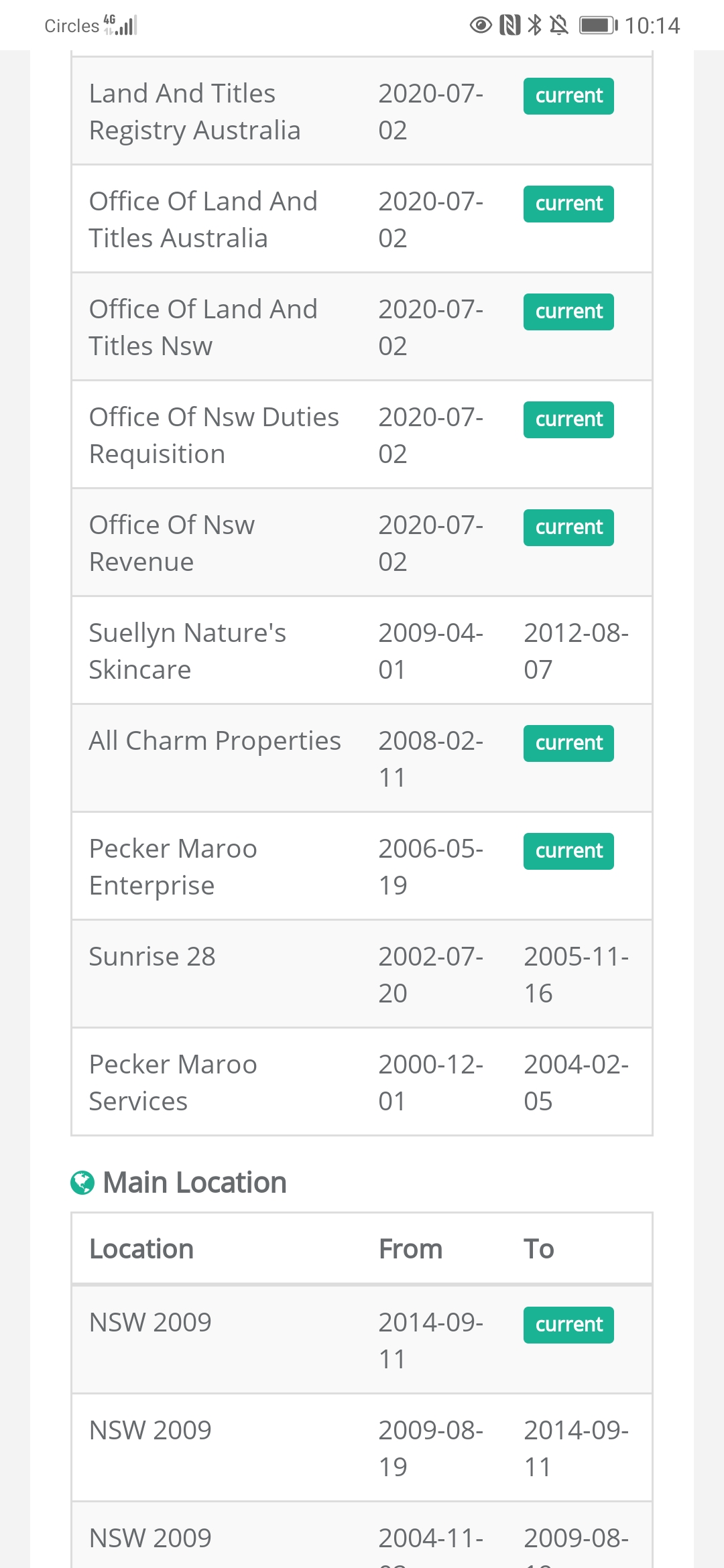This screenshot has height=1568, width=724.
Task: Select Office Of Nsw Duties Requisition row
Action: pyautogui.click(x=362, y=435)
